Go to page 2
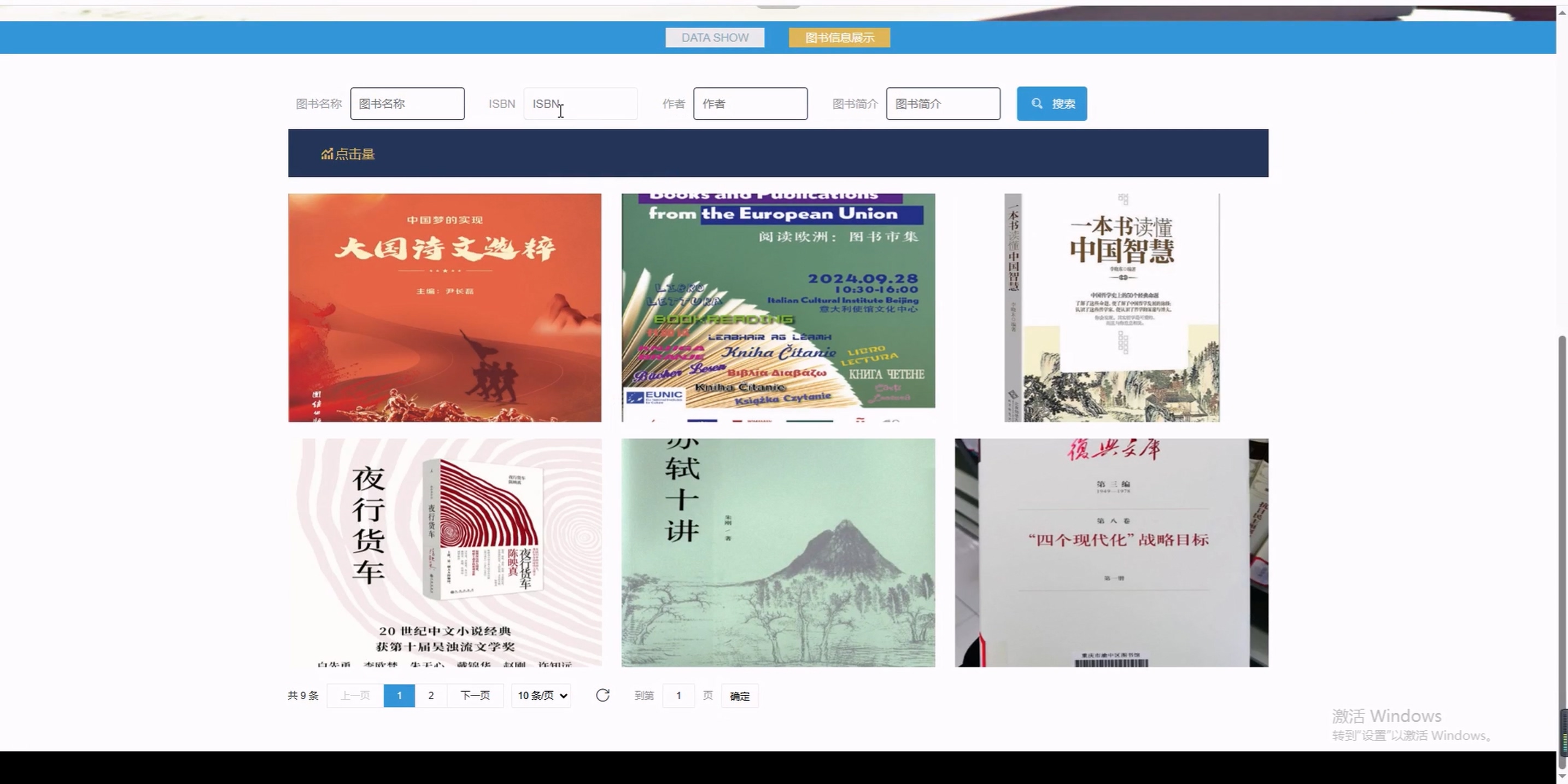The width and height of the screenshot is (1568, 784). pos(431,695)
